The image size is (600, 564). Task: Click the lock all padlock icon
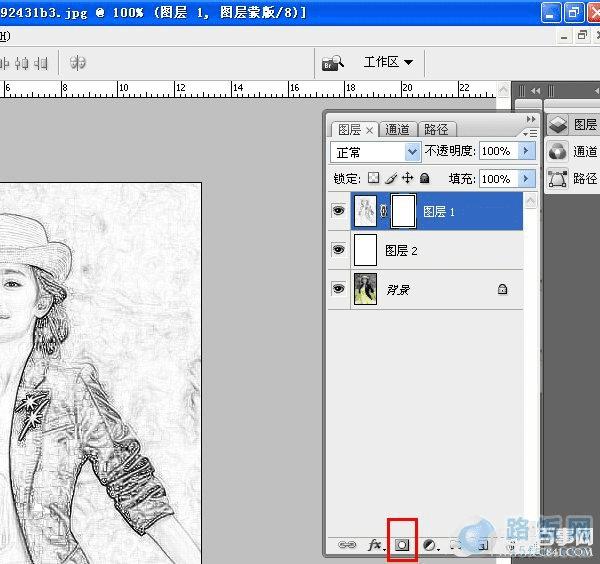pyautogui.click(x=424, y=179)
